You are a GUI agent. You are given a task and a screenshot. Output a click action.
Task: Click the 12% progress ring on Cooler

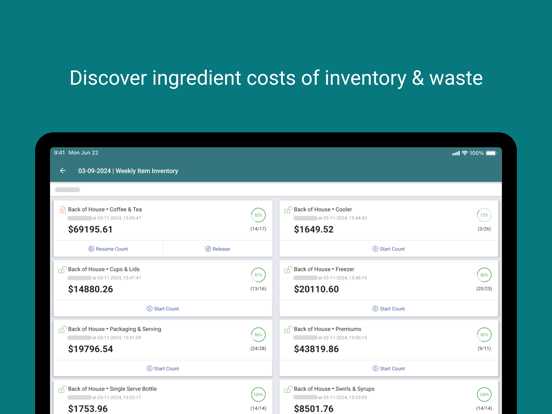[x=484, y=215]
